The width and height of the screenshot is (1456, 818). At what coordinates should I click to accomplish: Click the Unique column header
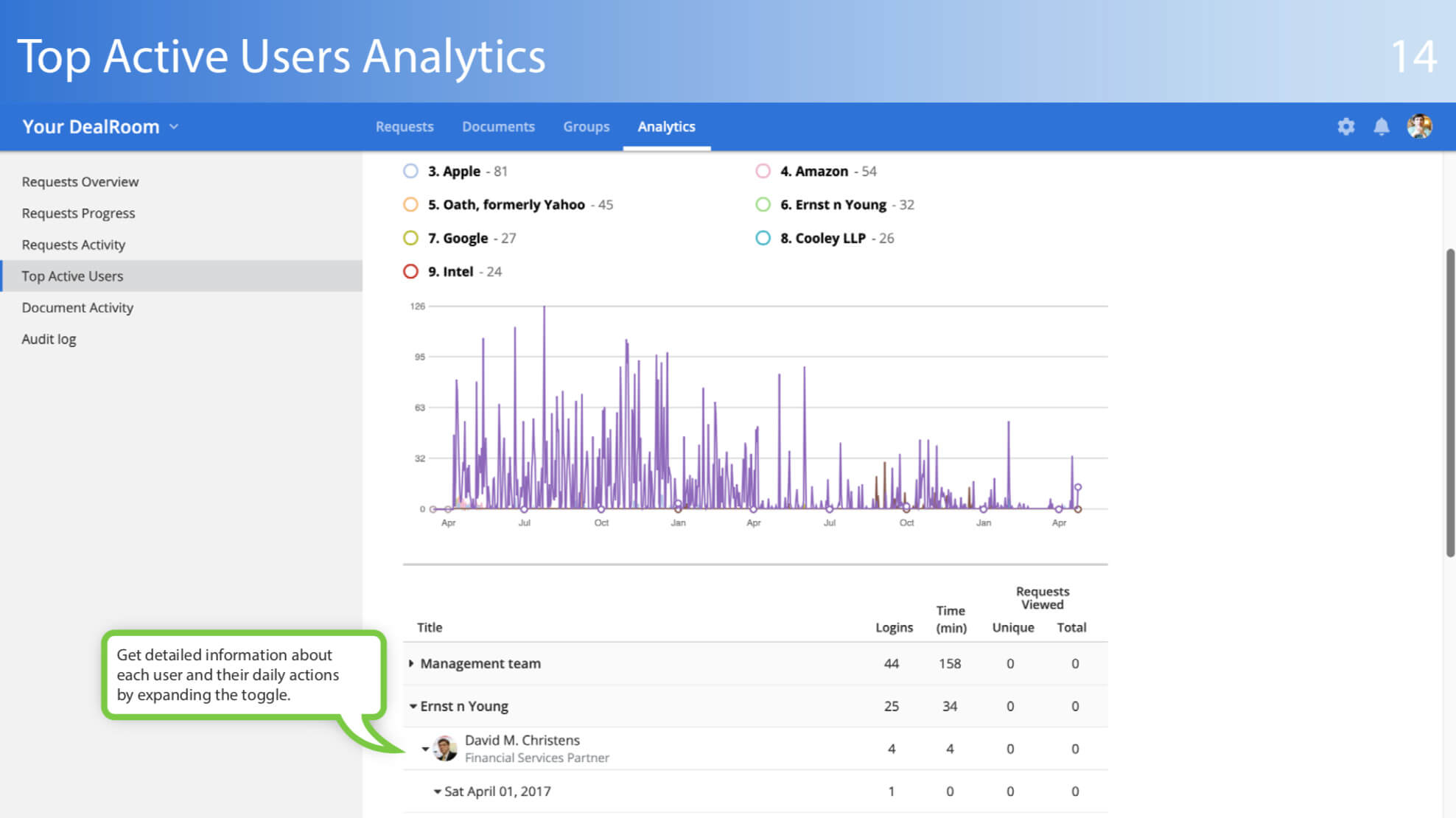pos(1013,628)
